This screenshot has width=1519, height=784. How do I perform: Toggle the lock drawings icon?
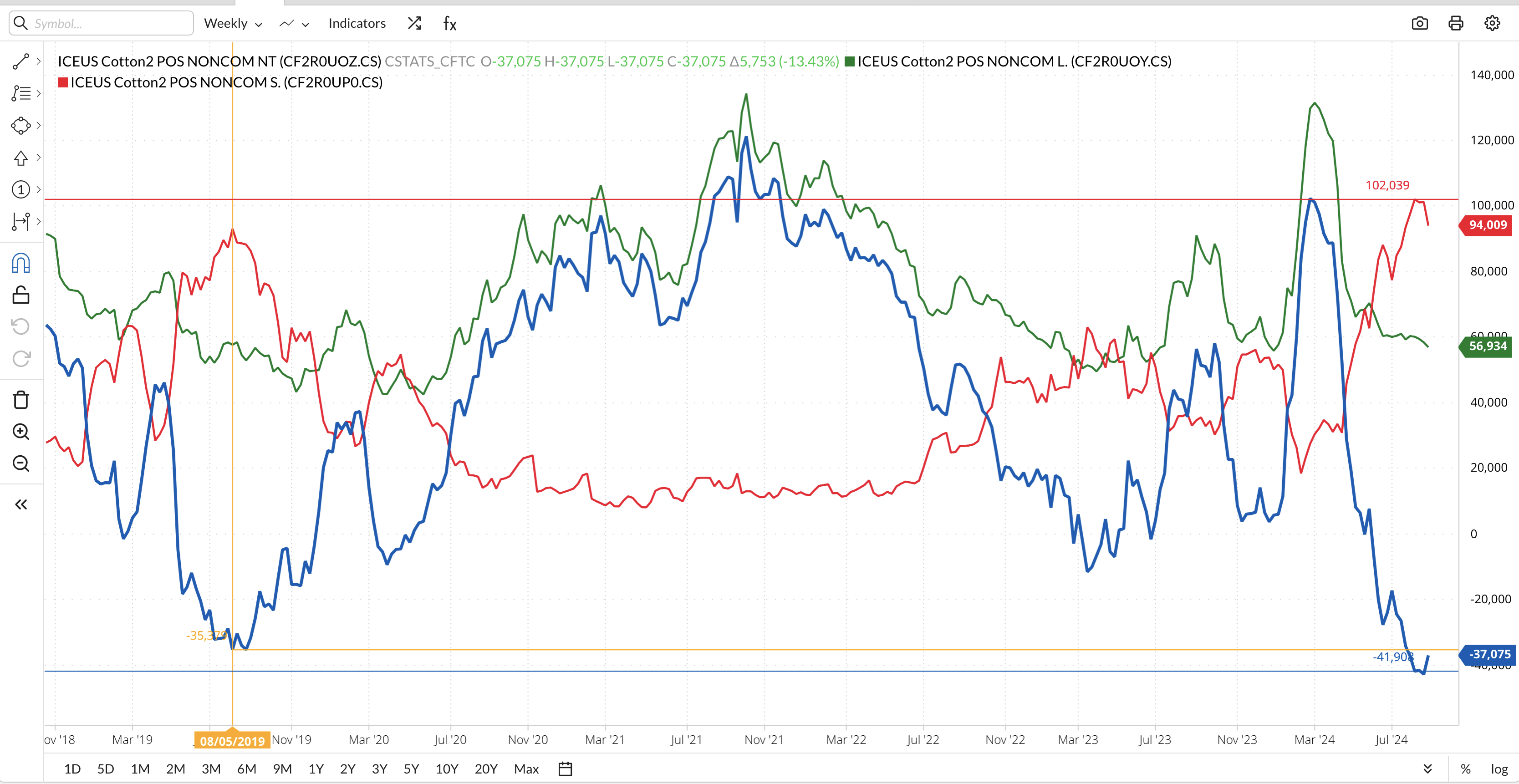21,295
